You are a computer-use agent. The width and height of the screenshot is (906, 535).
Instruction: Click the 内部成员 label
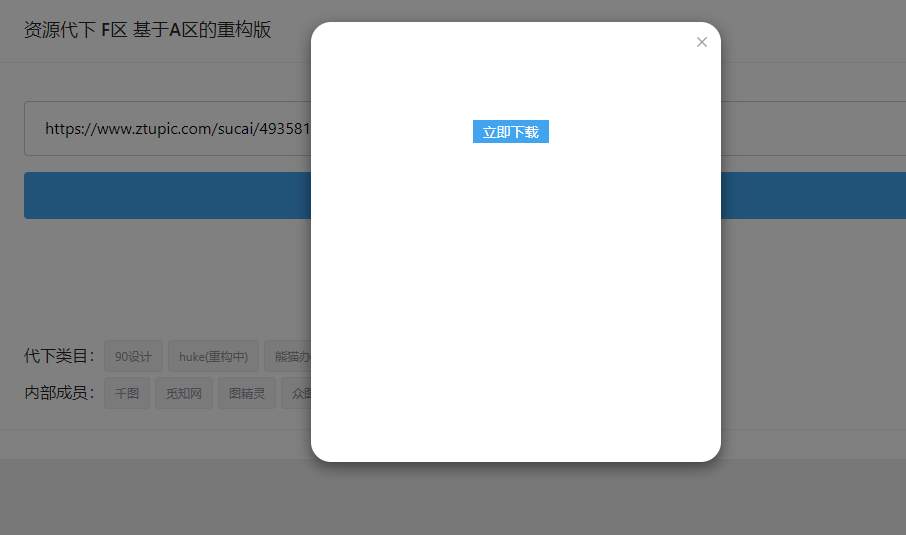pos(59,393)
